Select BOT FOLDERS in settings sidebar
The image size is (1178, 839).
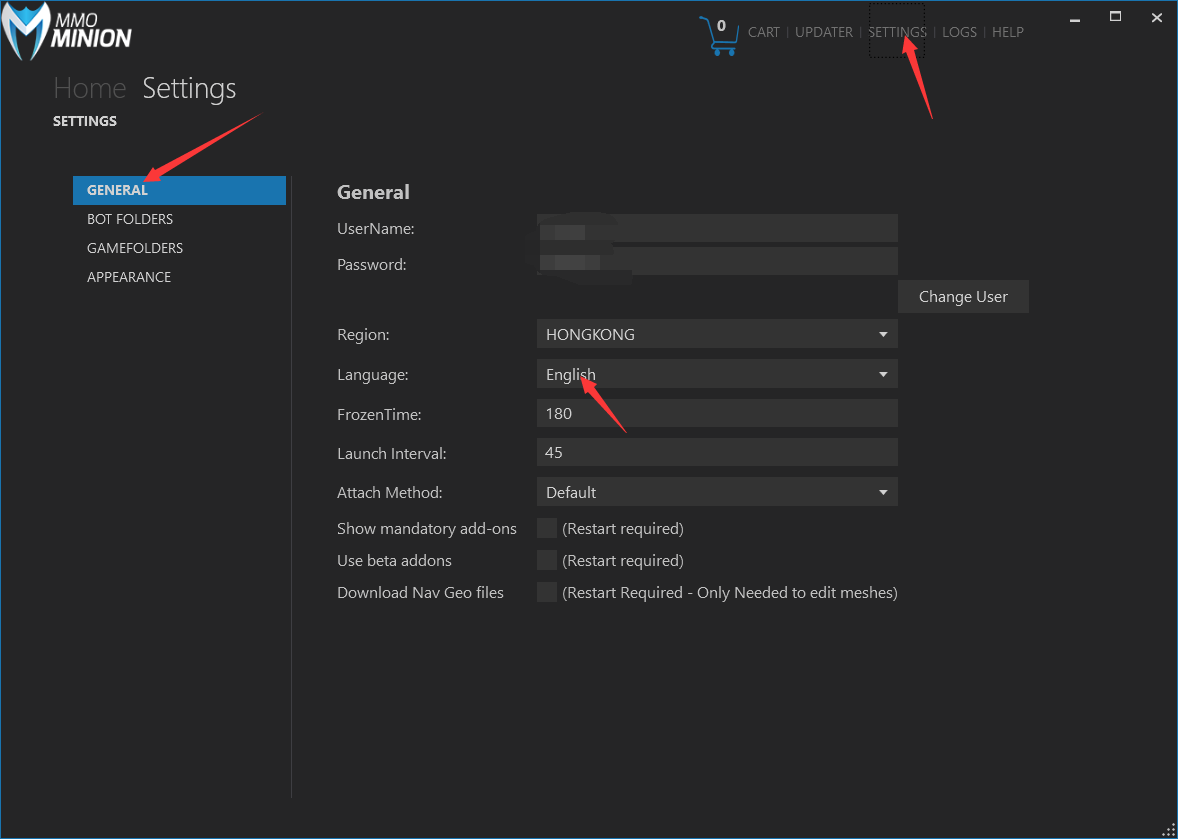[130, 219]
